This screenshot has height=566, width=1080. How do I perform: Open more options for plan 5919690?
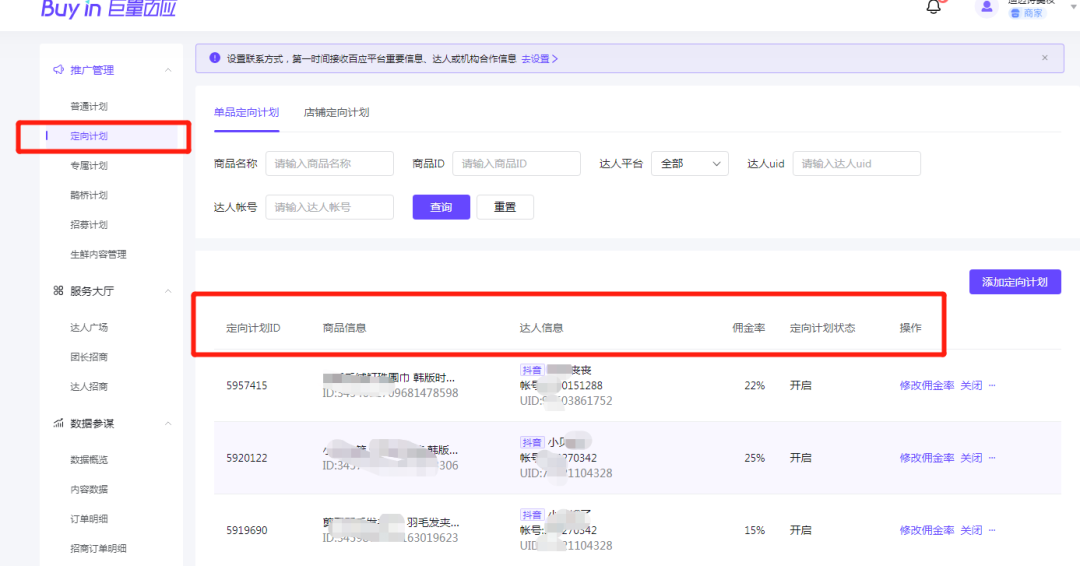tap(992, 530)
